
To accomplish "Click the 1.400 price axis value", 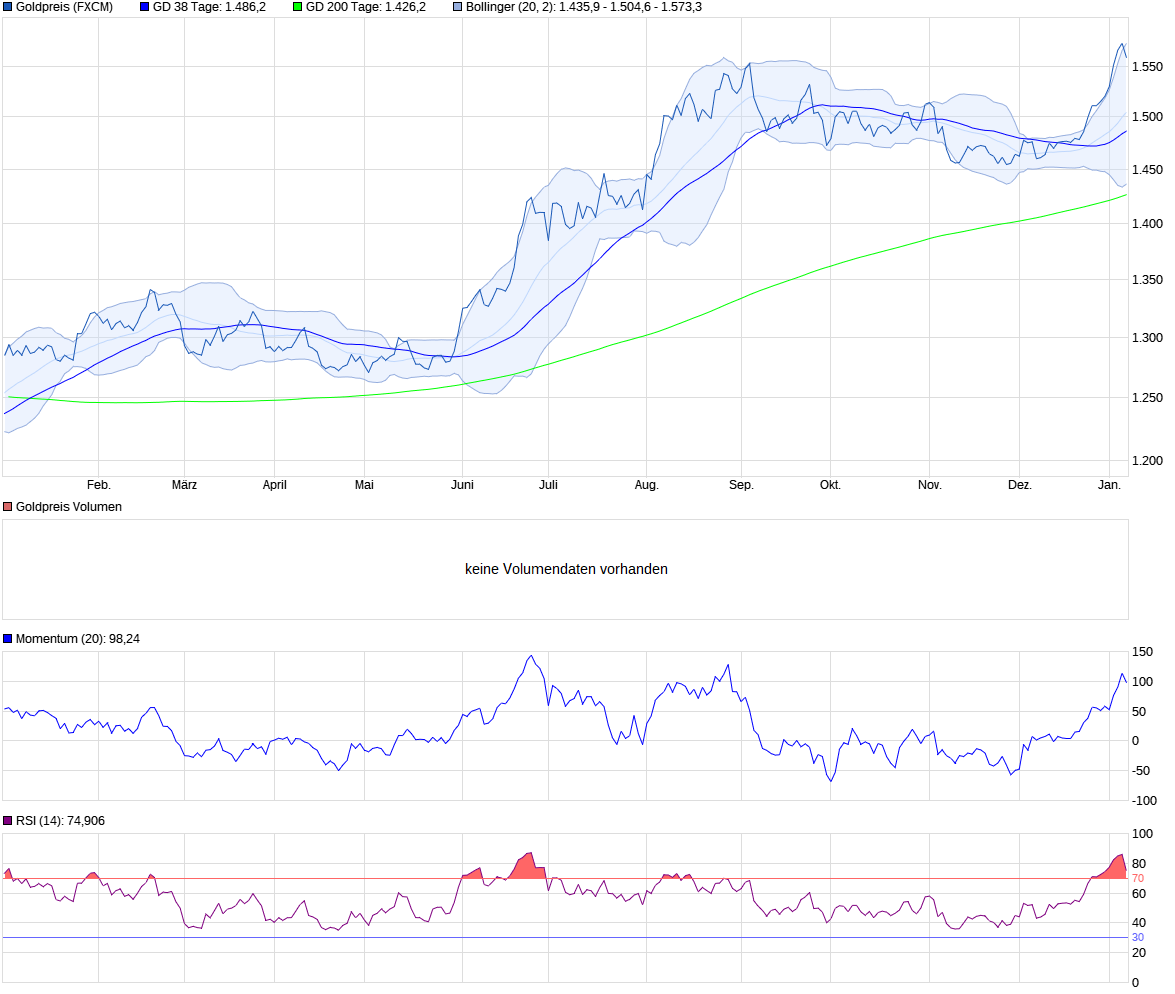I will [x=1147, y=223].
